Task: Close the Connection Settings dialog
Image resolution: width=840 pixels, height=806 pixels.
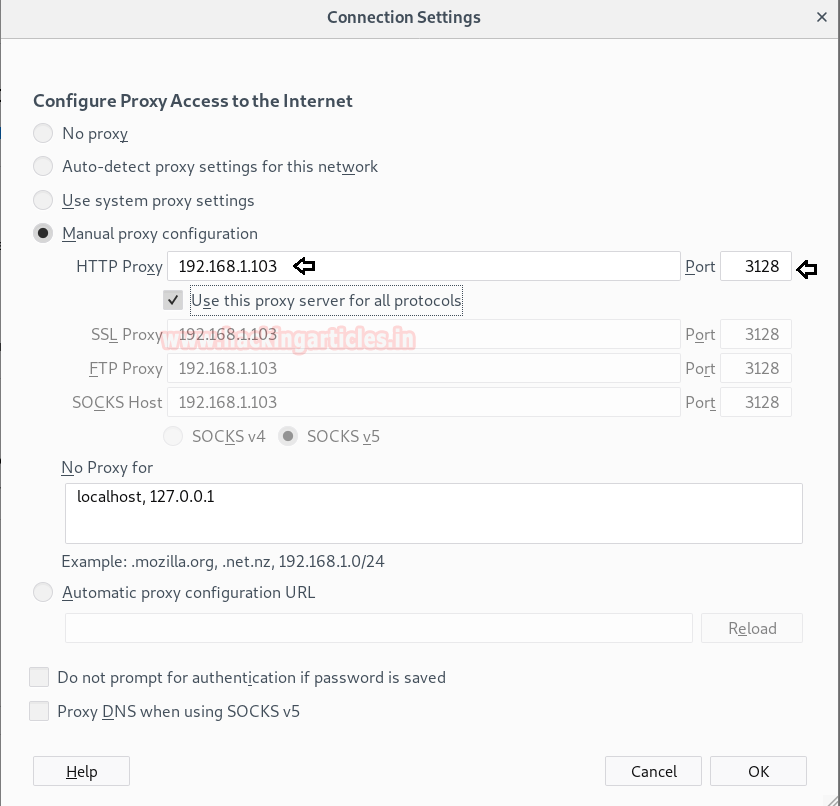Action: 821,17
